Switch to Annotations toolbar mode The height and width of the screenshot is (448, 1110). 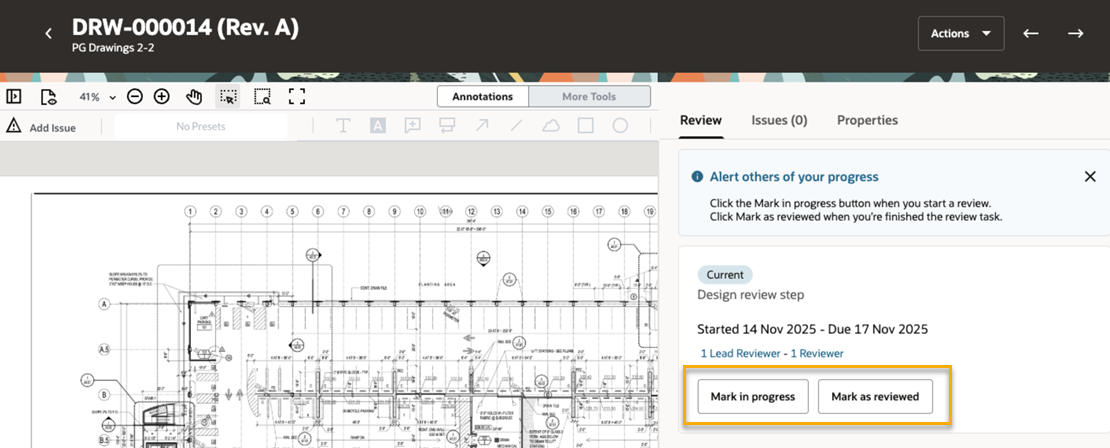483,97
